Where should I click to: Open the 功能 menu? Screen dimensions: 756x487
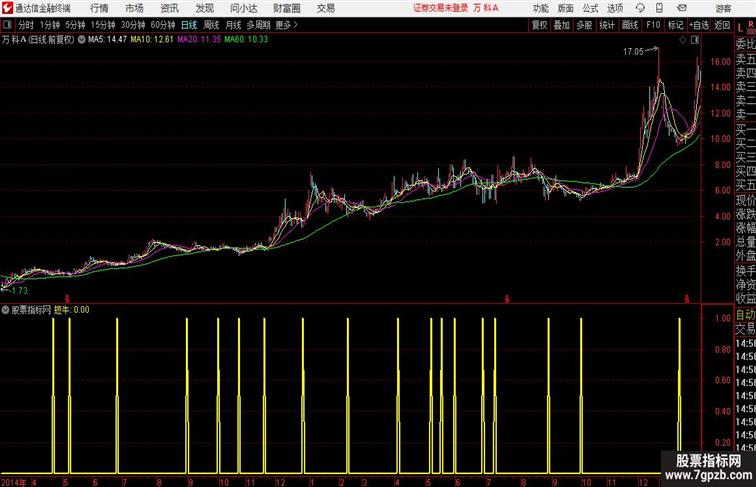(540, 8)
